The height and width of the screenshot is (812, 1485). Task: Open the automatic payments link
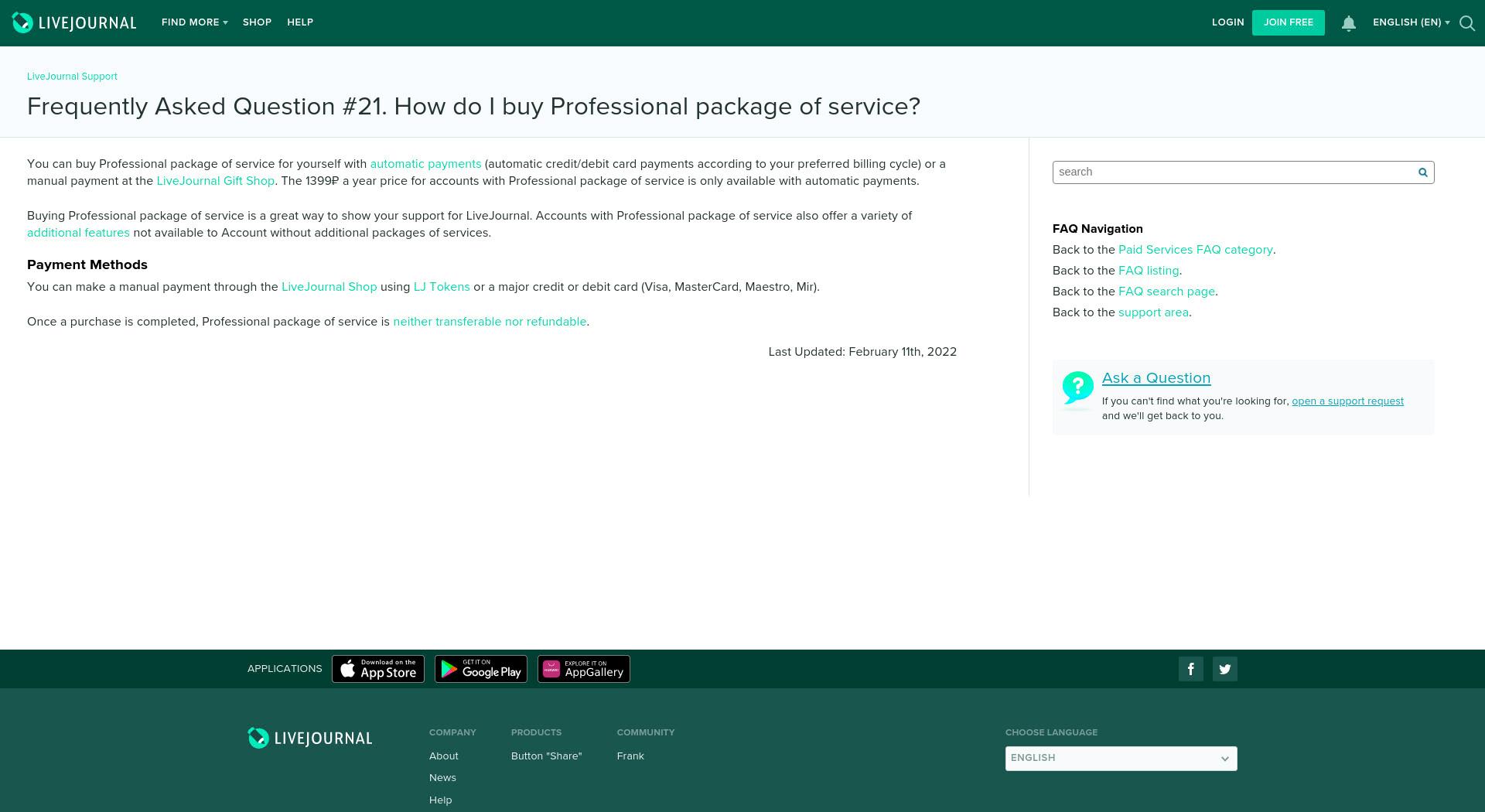(425, 164)
